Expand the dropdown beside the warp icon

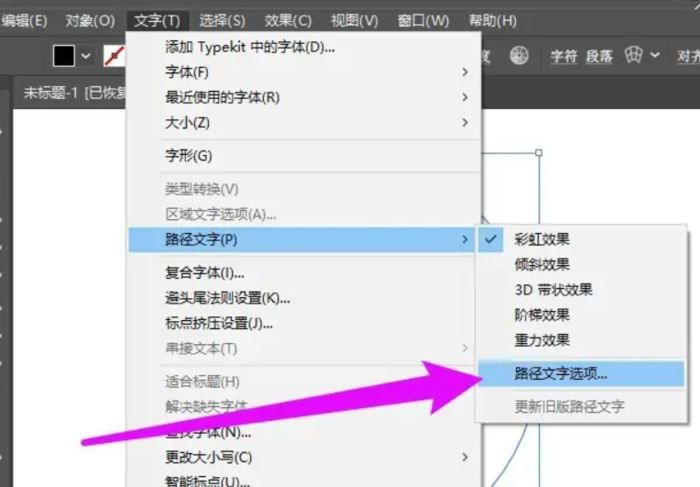654,55
